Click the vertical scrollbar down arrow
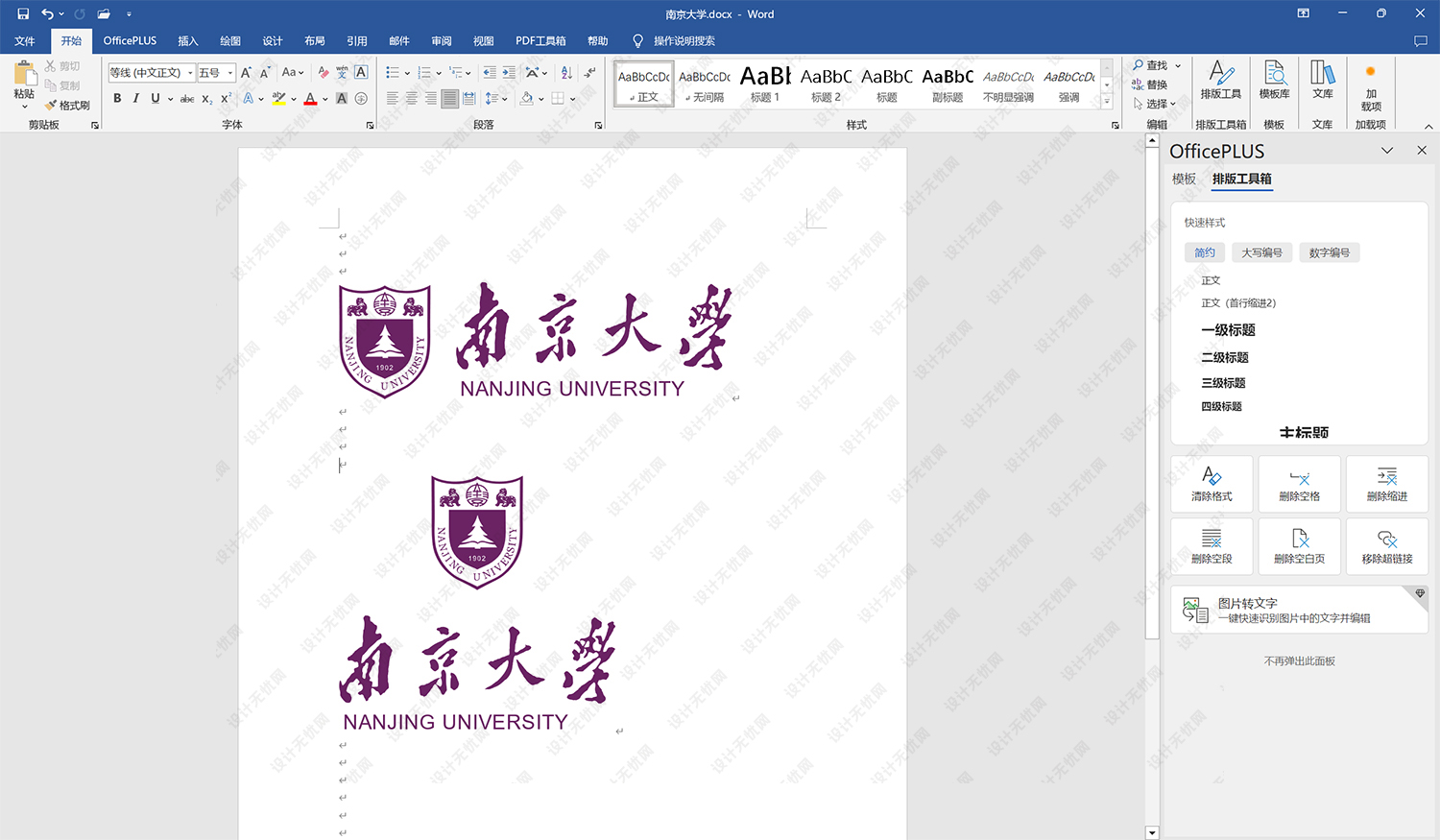Image resolution: width=1440 pixels, height=840 pixels. click(x=1152, y=832)
